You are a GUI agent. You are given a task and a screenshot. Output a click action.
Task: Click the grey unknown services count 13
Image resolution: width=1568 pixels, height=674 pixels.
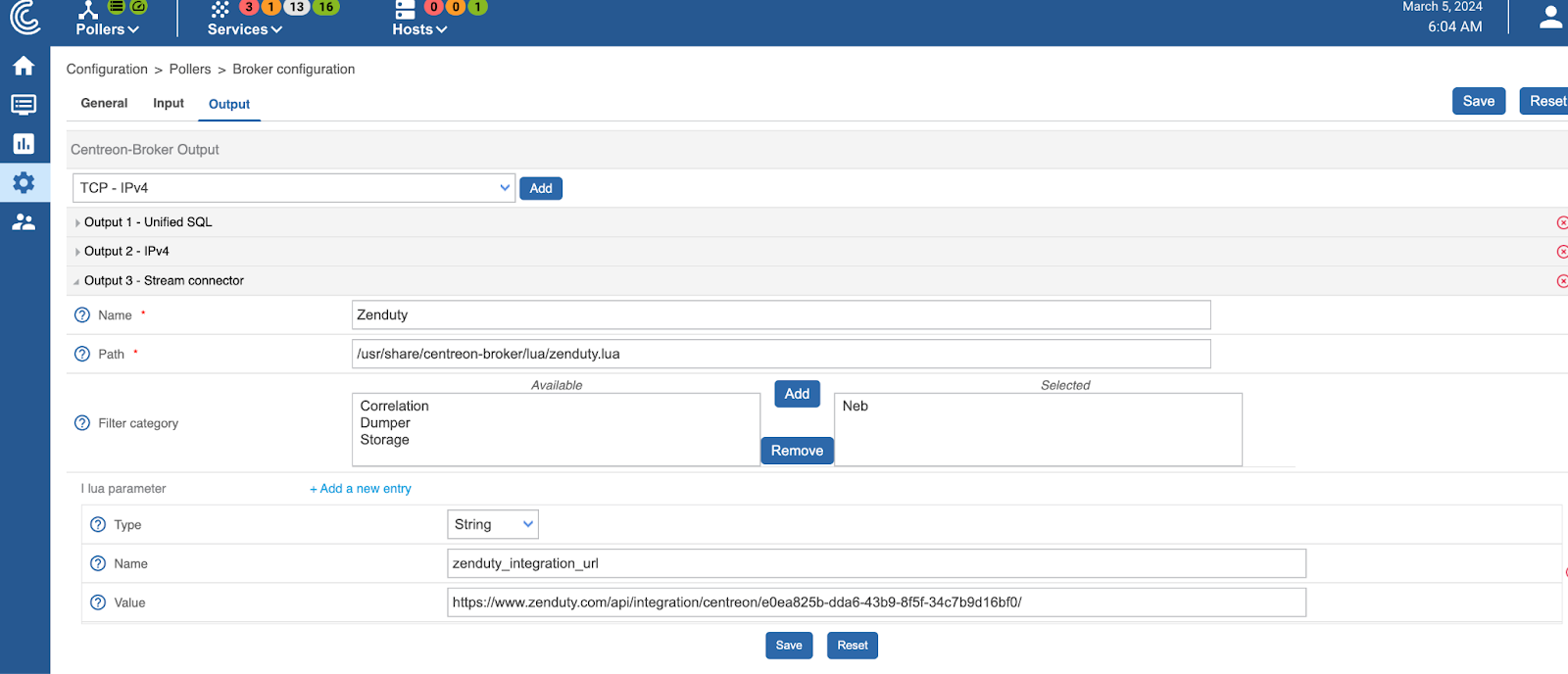tap(296, 7)
